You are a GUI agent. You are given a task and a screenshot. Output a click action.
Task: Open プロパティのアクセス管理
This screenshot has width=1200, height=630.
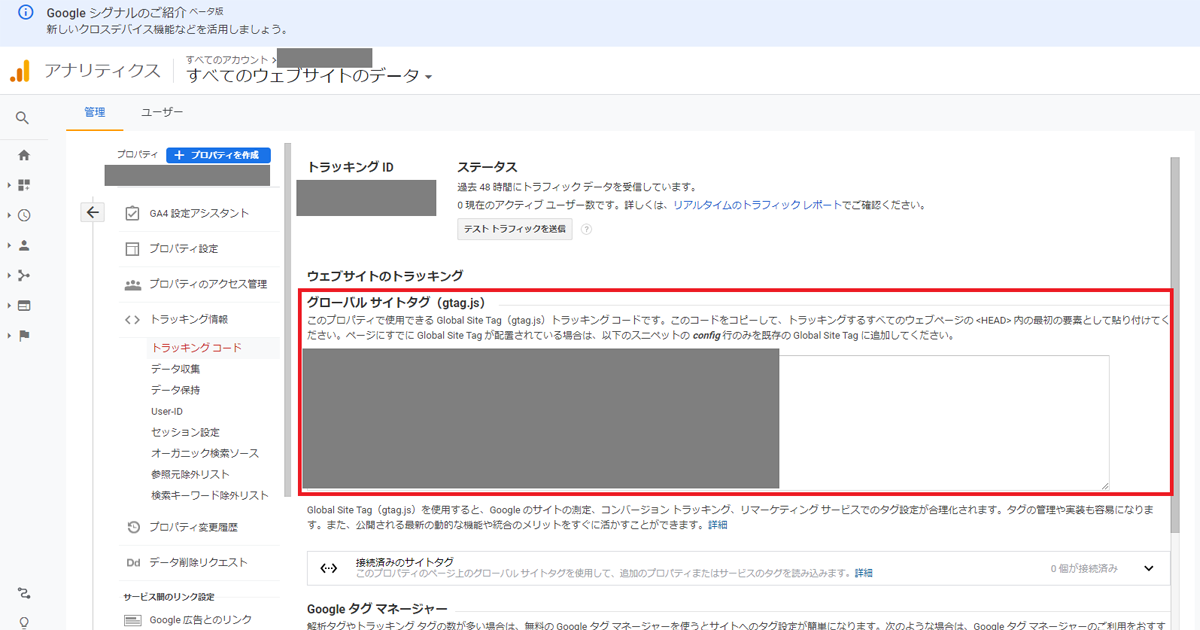coord(195,284)
